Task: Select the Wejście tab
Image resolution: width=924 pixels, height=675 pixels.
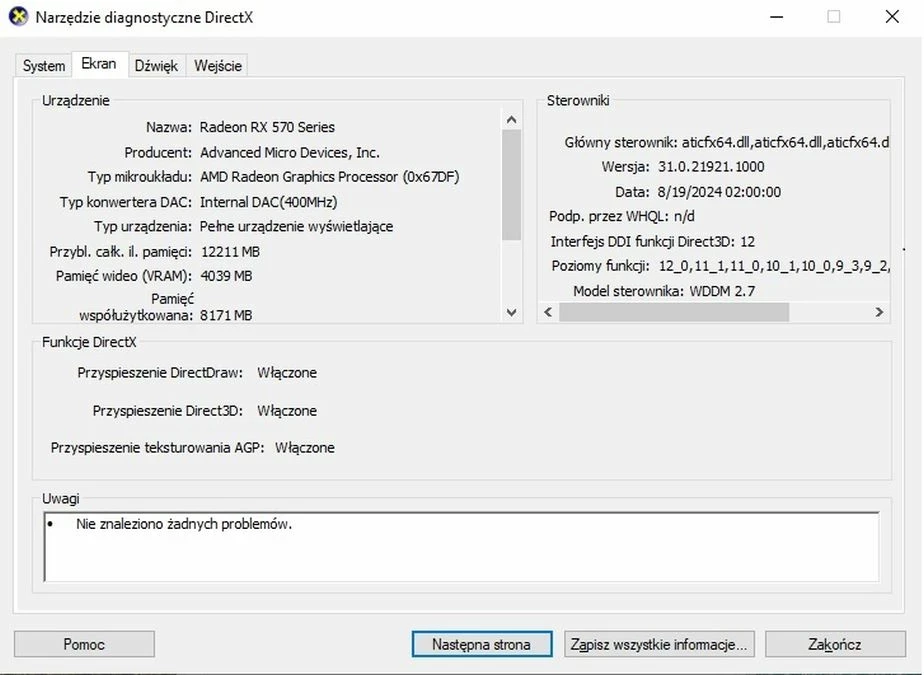Action: click(x=217, y=65)
